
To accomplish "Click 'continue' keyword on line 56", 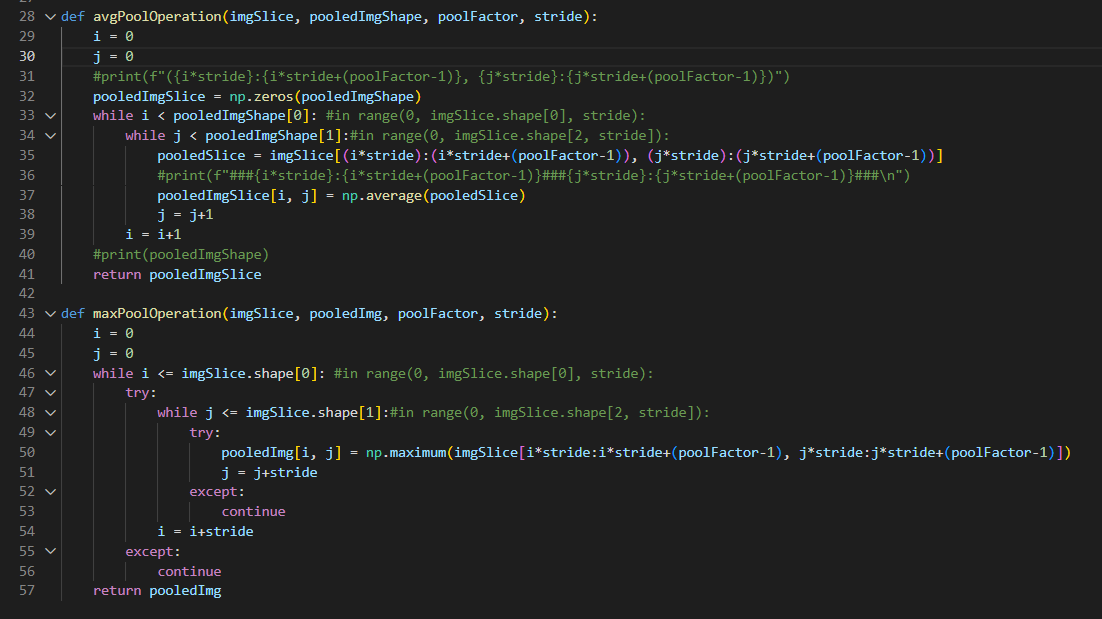I will point(189,571).
